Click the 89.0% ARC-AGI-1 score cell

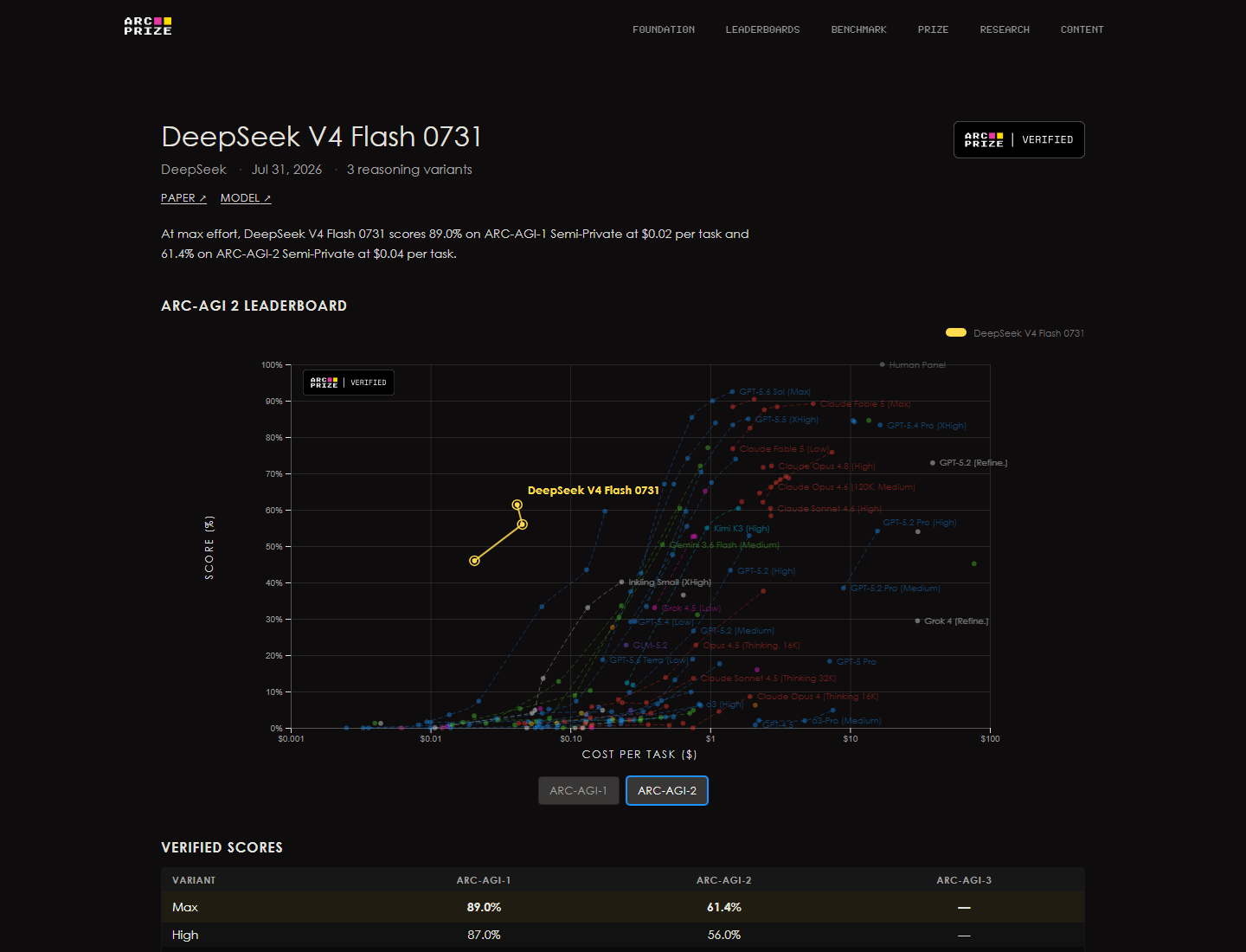[x=484, y=907]
